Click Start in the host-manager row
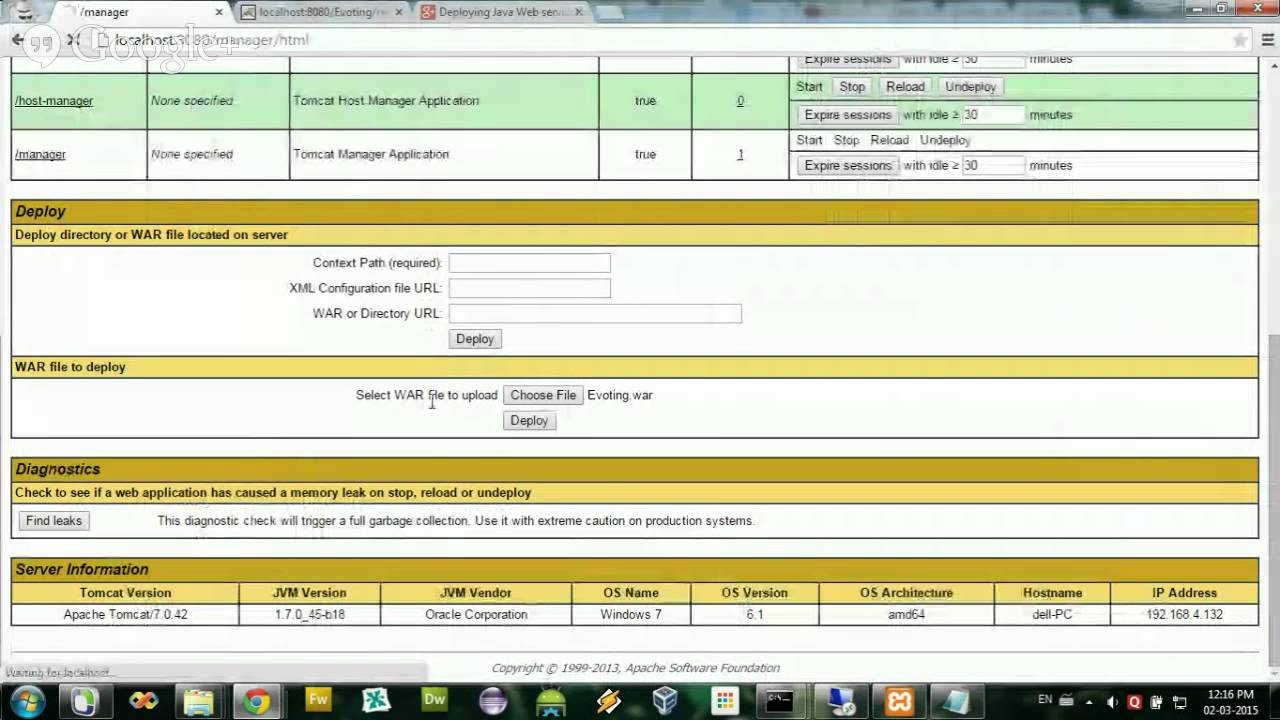 (809, 87)
